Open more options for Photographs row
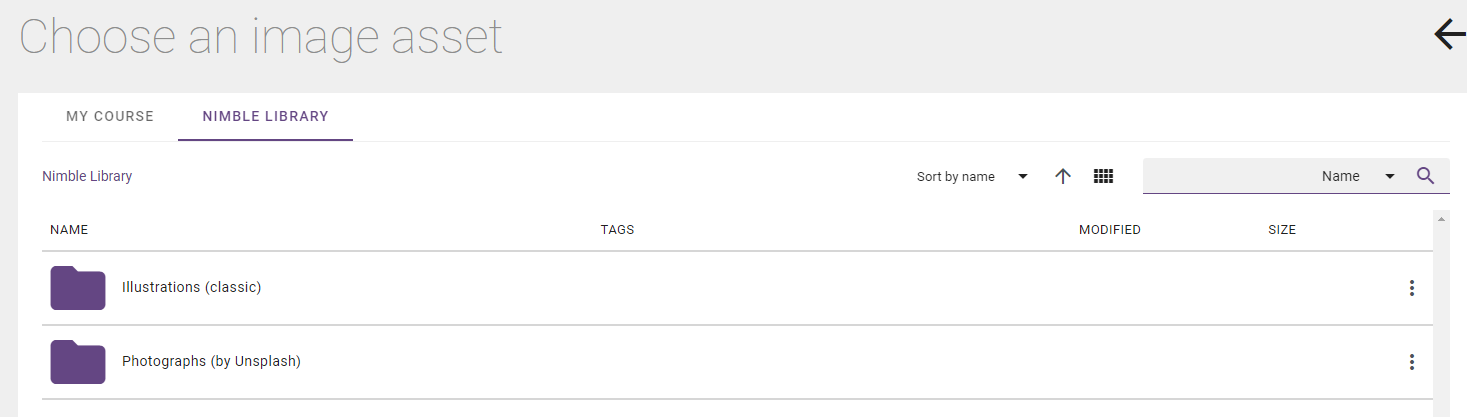Viewport: 1467px width, 417px height. point(1412,362)
